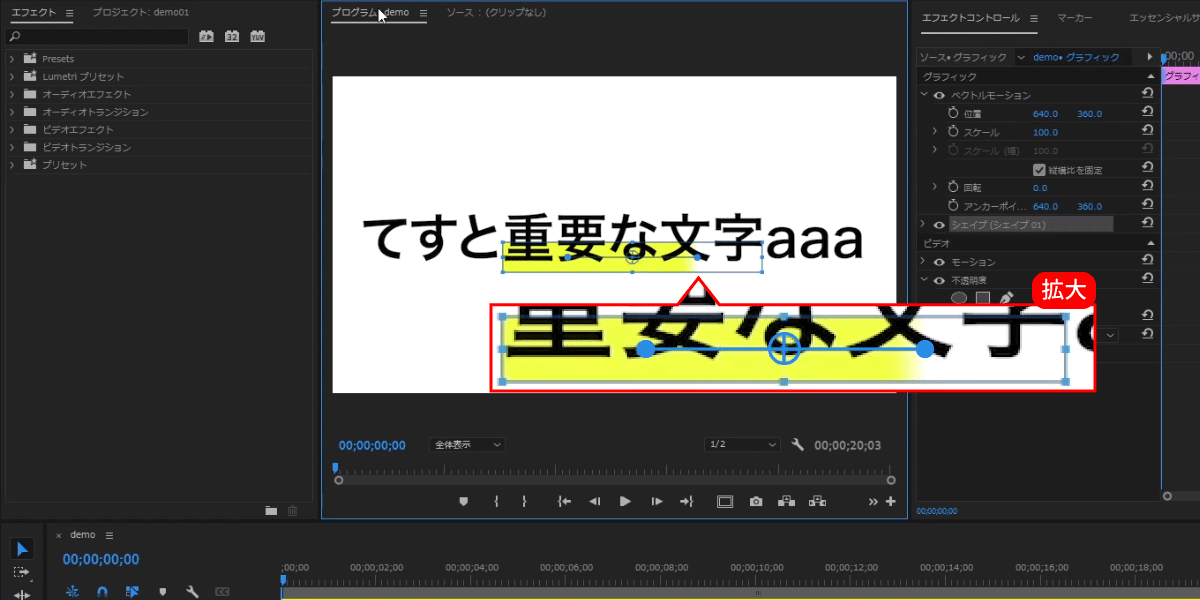Open 全体表示 zoom level dropdown
Screen dimensions: 1200x600
coord(467,444)
